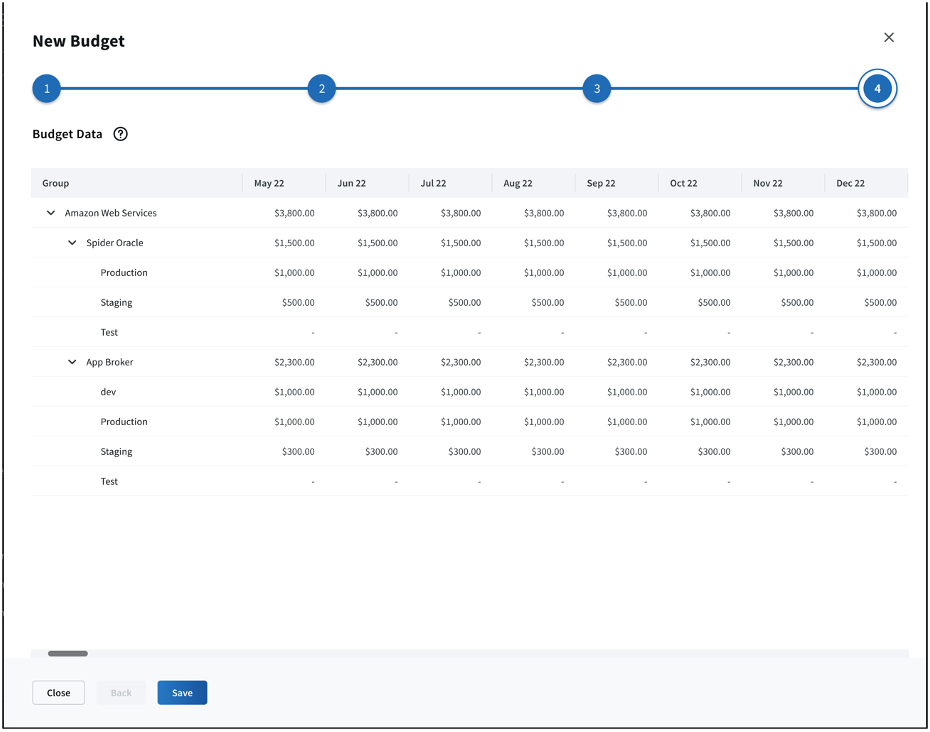Click the horizontal scrollbar thumb

click(x=68, y=654)
